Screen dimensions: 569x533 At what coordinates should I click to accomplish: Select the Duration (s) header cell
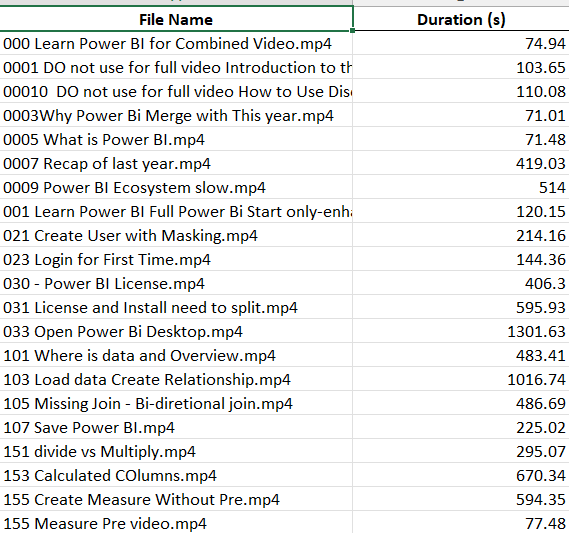[x=461, y=19]
